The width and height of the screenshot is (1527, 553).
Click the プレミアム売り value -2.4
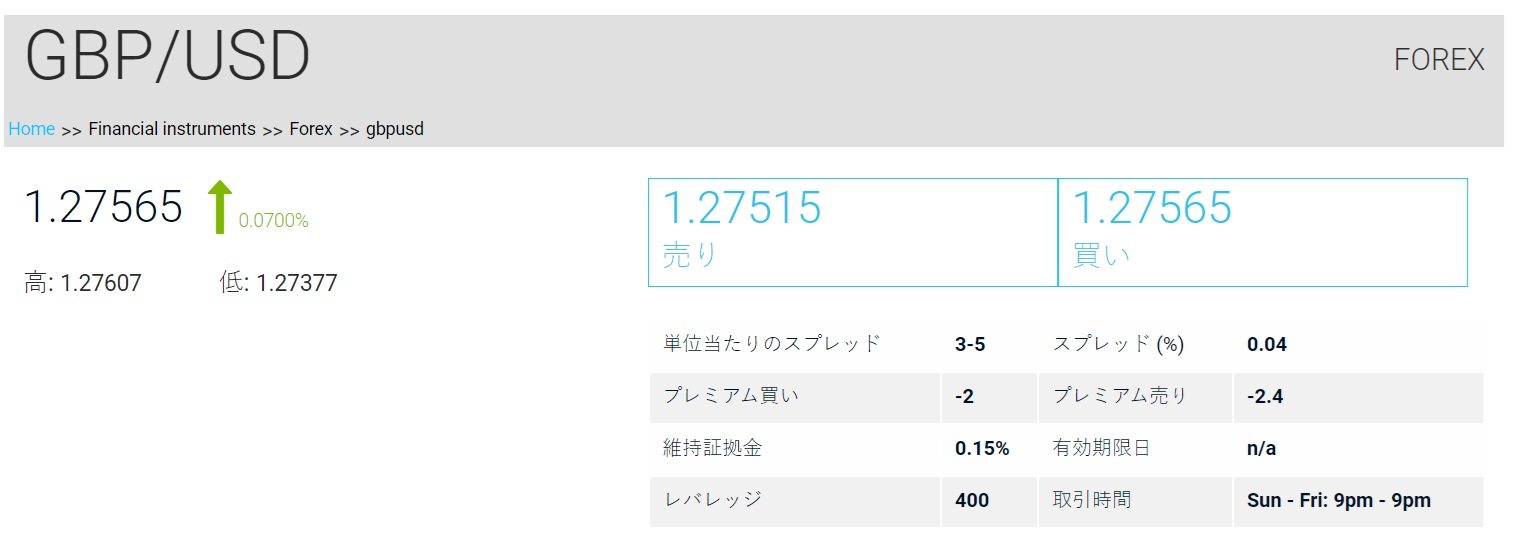[1265, 397]
